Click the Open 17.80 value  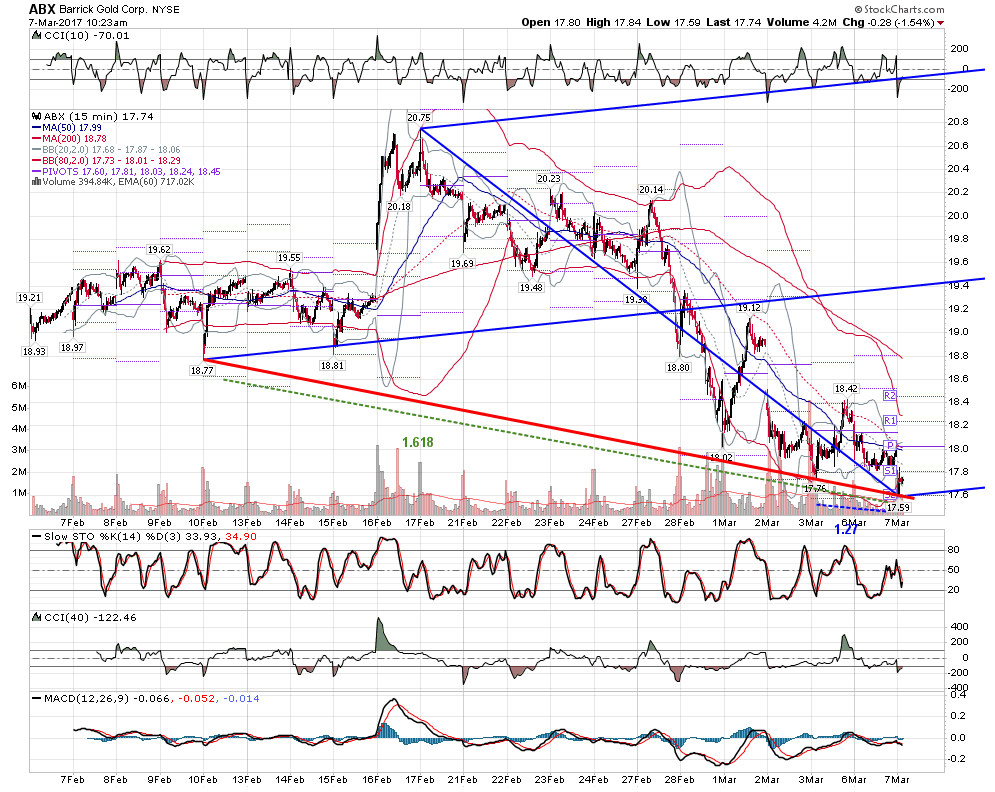click(x=551, y=22)
